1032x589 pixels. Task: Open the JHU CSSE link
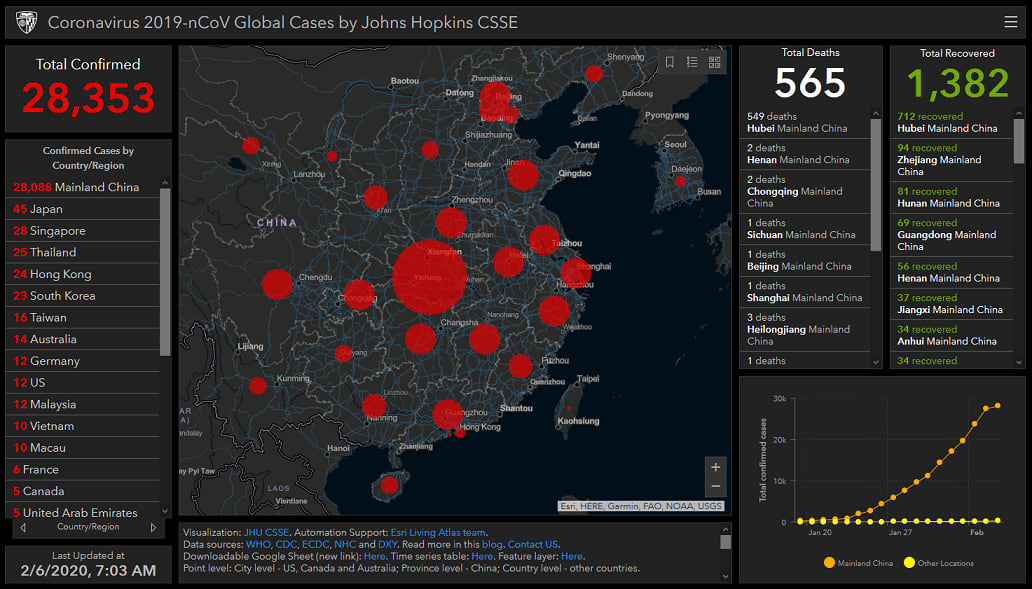coord(266,533)
